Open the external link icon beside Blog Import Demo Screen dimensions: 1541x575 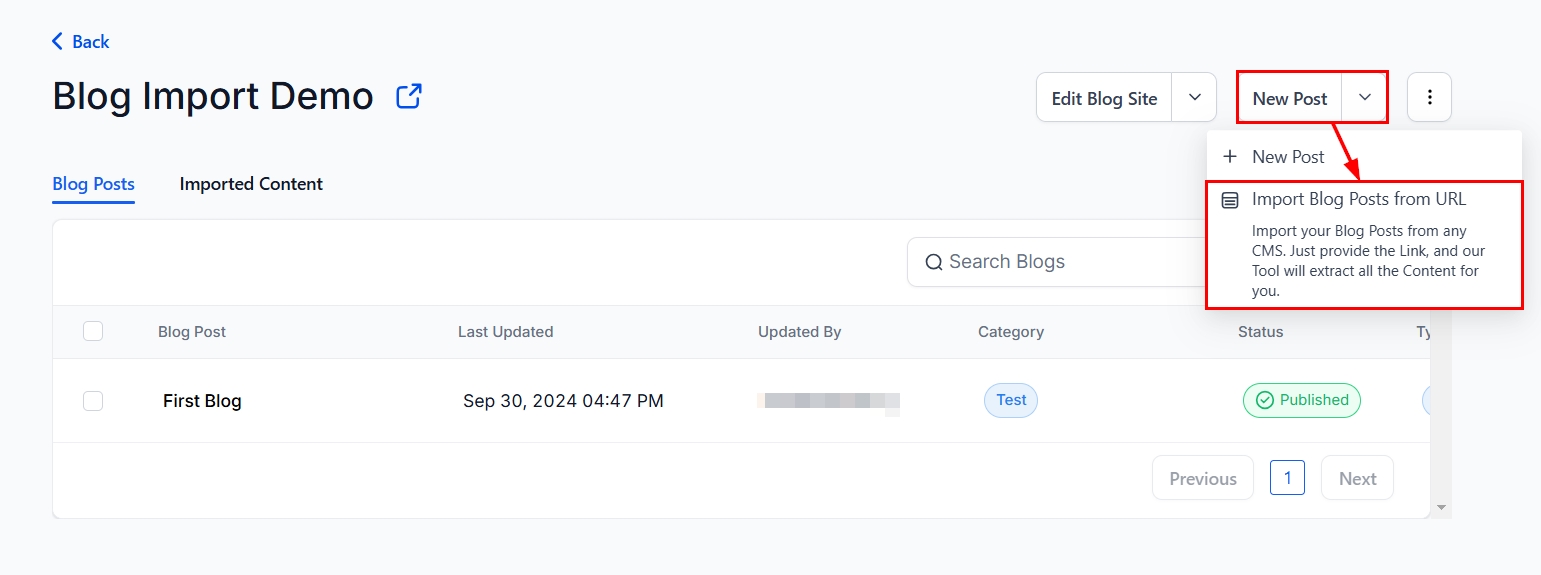pos(409,96)
